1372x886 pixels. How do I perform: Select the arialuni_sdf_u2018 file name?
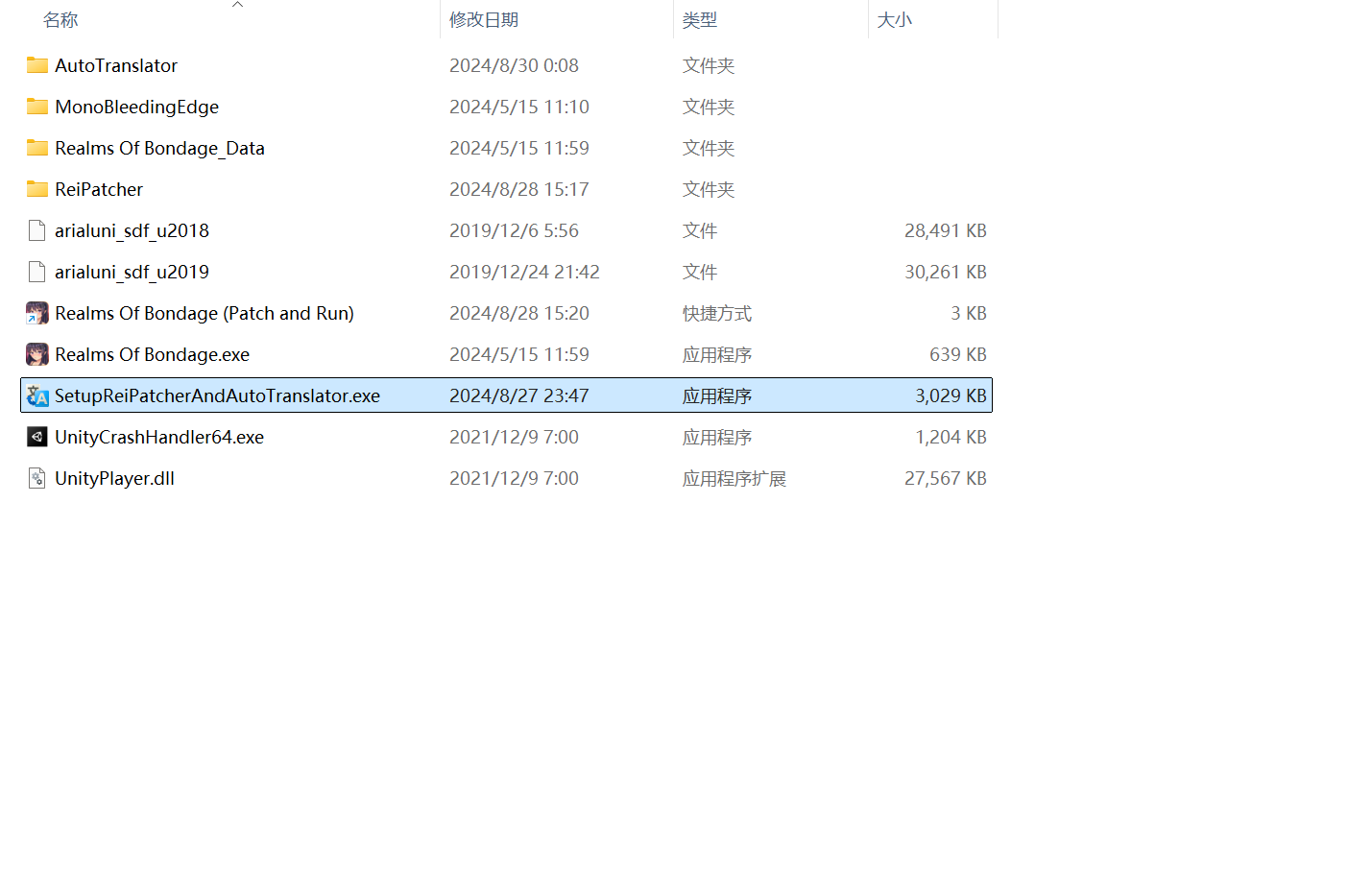(132, 230)
